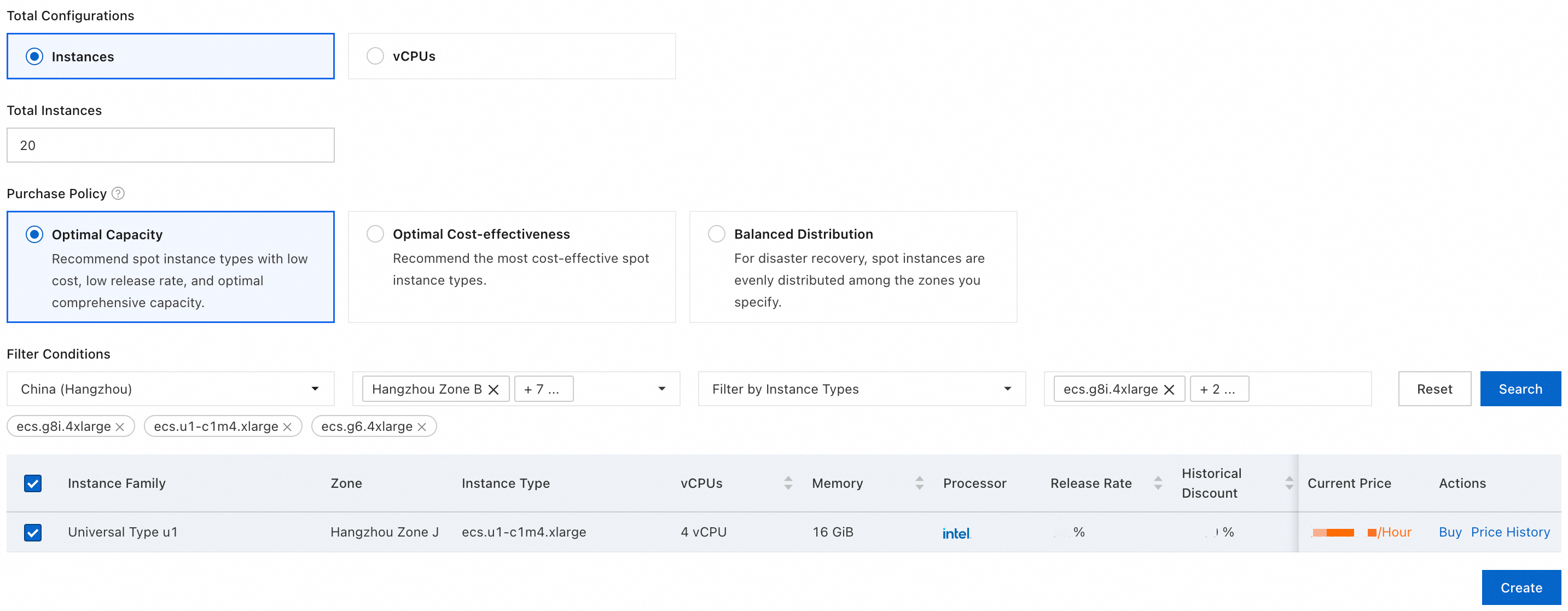1568x611 pixels.
Task: Choose Optimal Cost-effectiveness purchase policy
Action: (x=375, y=234)
